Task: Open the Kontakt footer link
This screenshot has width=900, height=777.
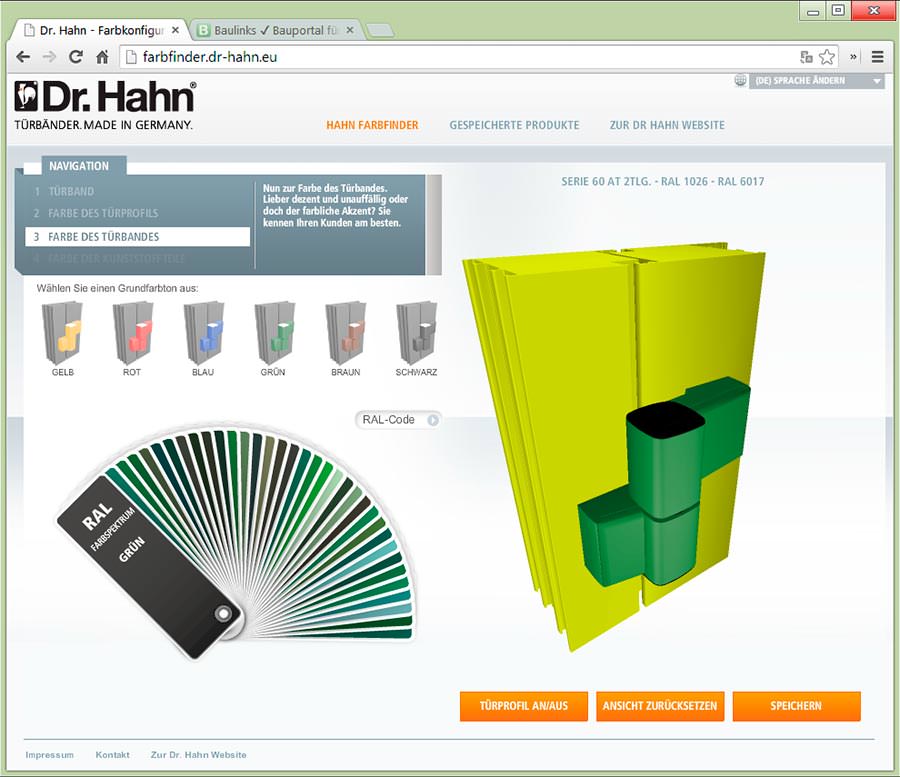Action: click(x=112, y=755)
